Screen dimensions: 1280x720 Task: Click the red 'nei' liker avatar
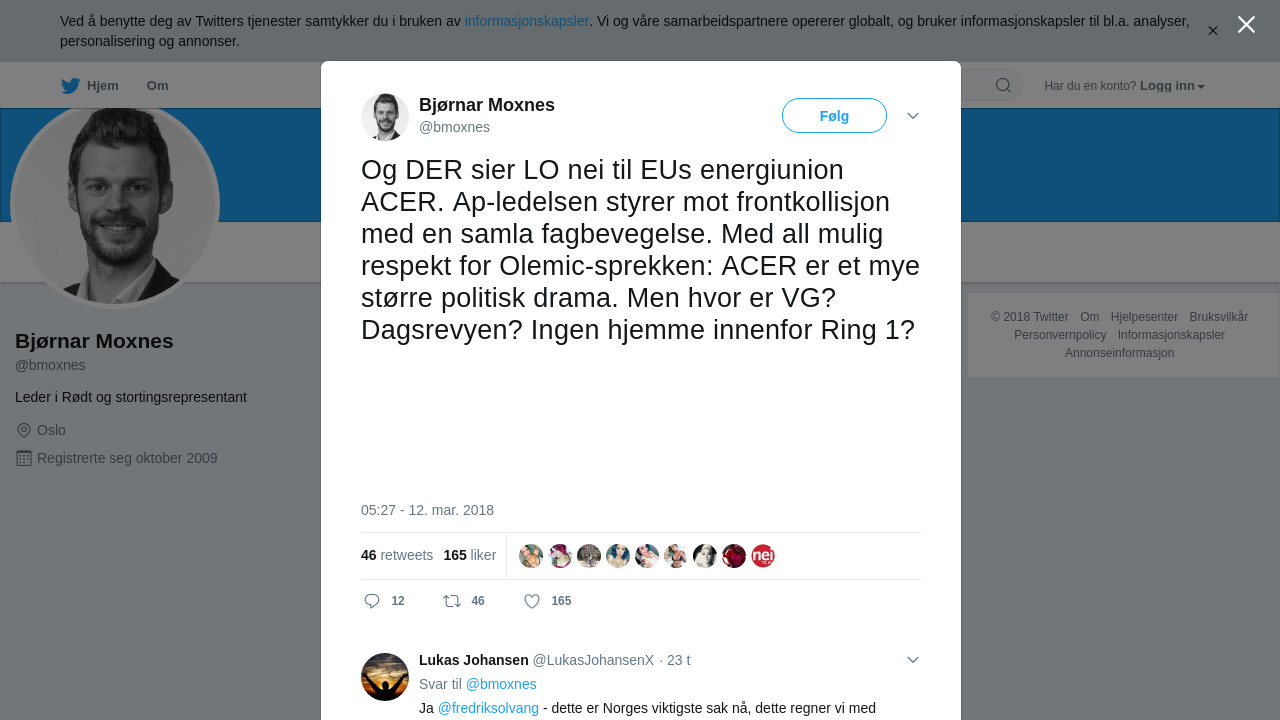pyautogui.click(x=763, y=556)
